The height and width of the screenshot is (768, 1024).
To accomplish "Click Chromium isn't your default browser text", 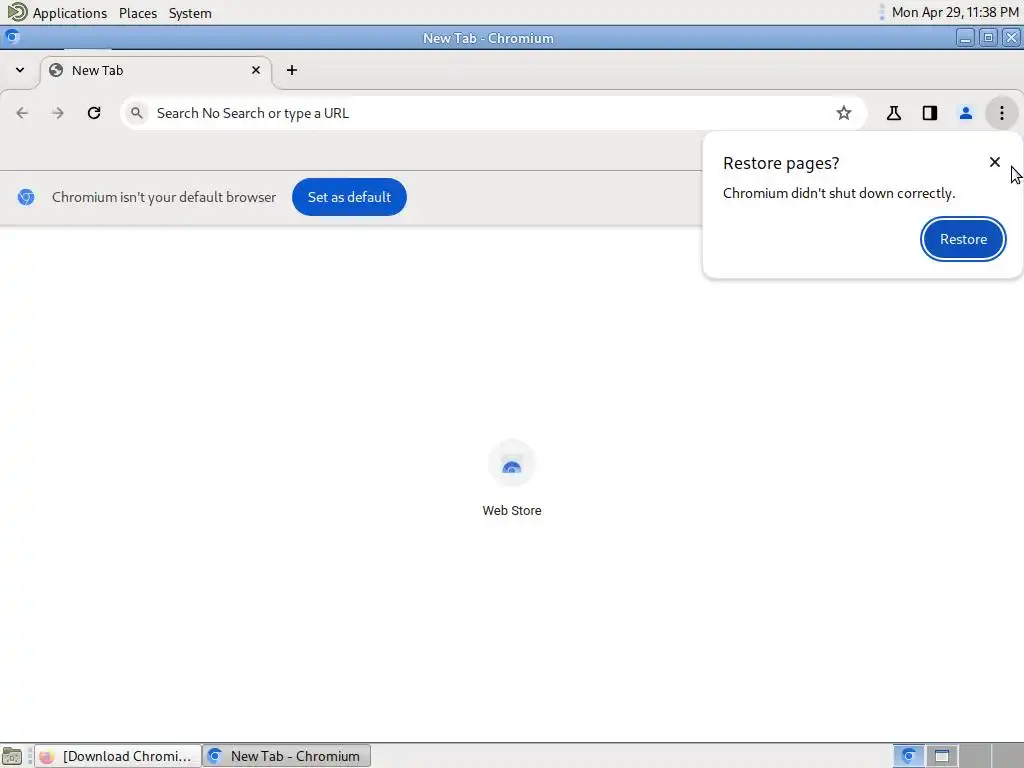I will tap(164, 197).
